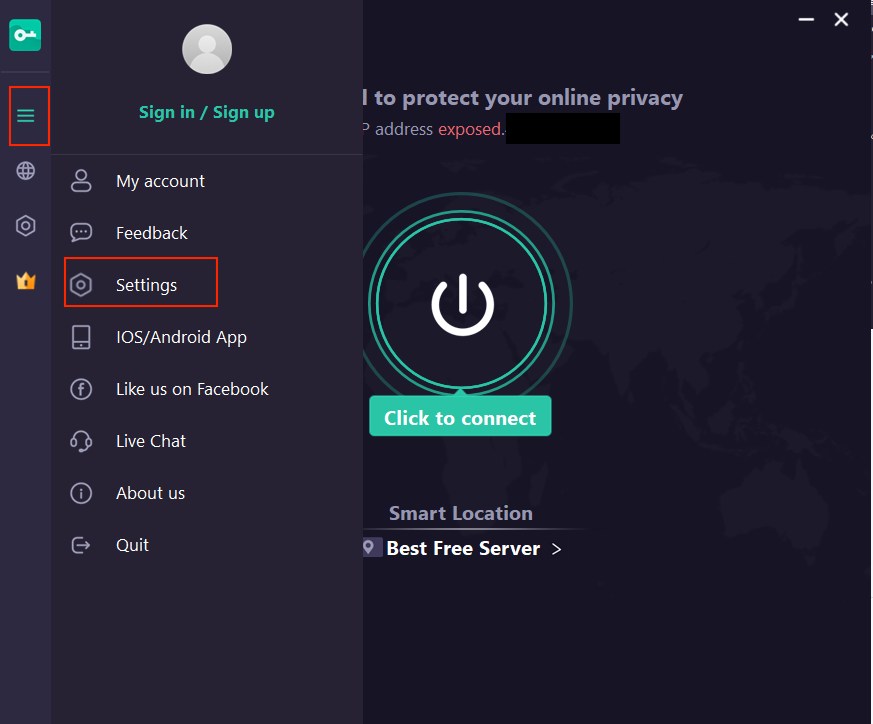Collapse the hamburger menu icon
Image resolution: width=873 pixels, height=724 pixels.
(26, 116)
